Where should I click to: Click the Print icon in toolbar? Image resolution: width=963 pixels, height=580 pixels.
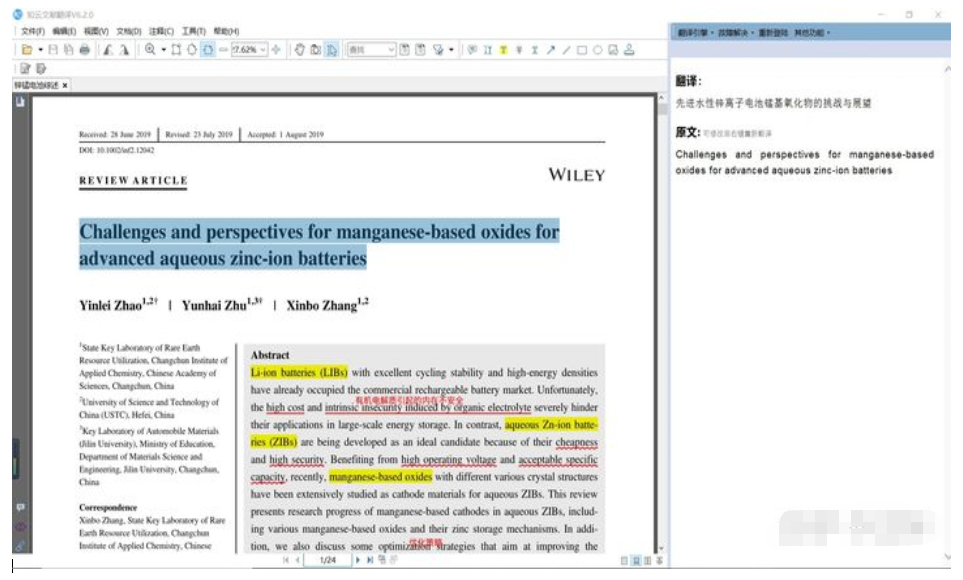[x=84, y=49]
